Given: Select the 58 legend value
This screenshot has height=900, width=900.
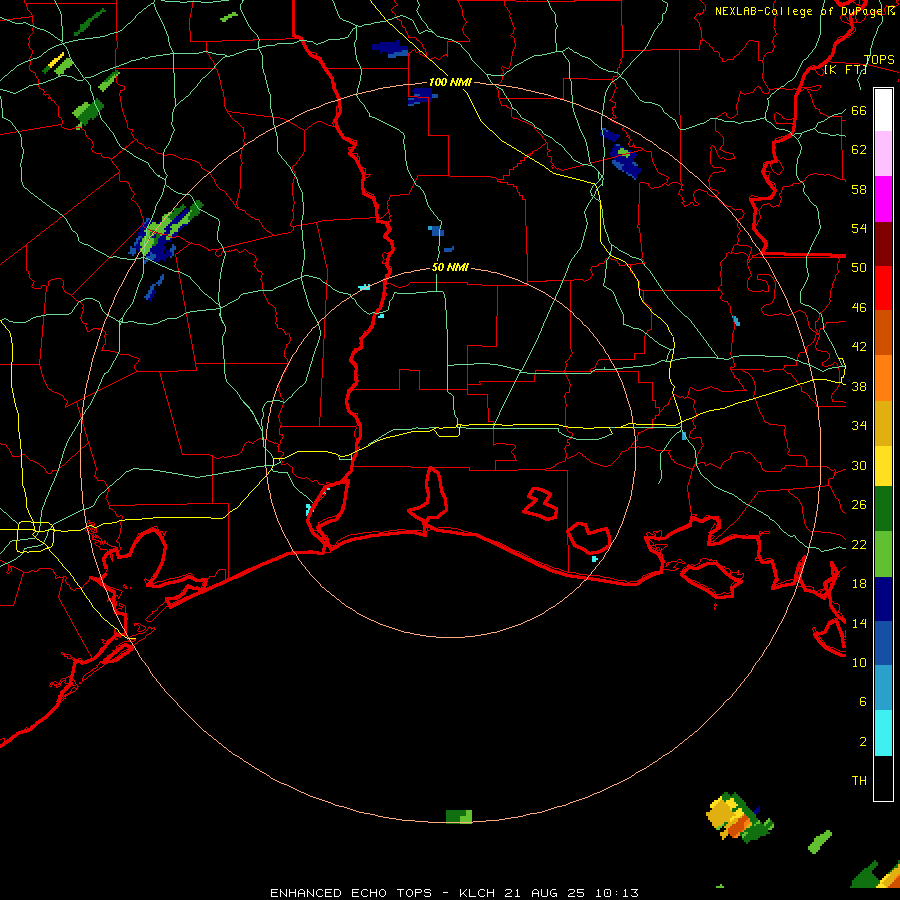Looking at the screenshot, I should (859, 189).
